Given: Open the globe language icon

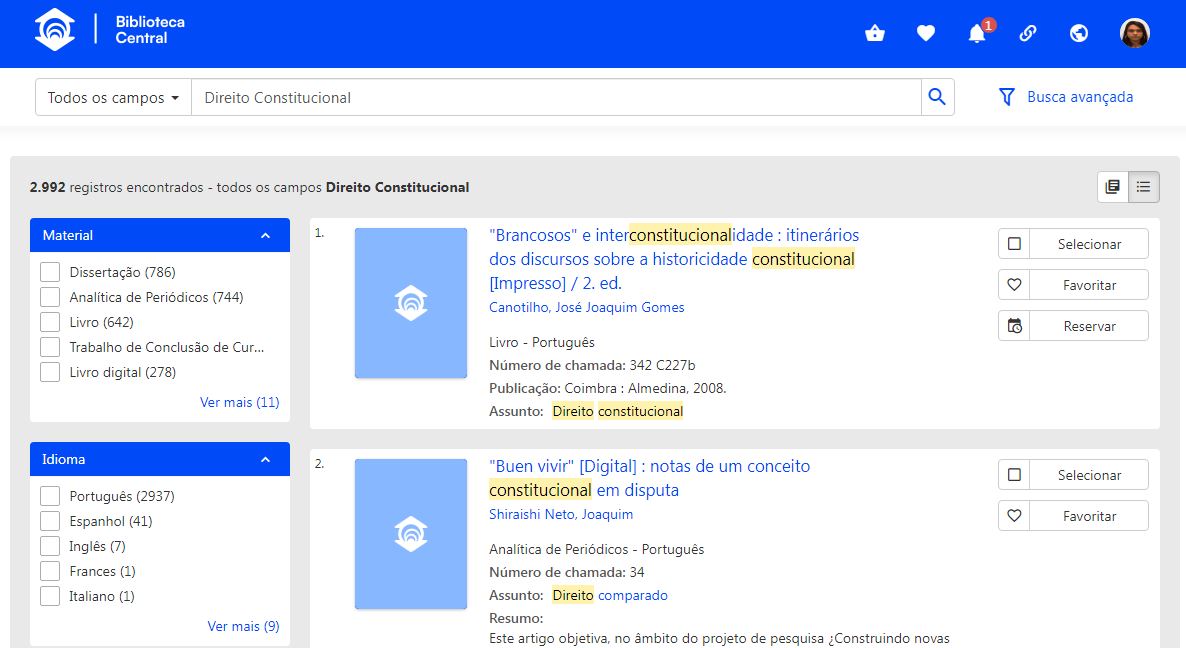Looking at the screenshot, I should pos(1079,33).
